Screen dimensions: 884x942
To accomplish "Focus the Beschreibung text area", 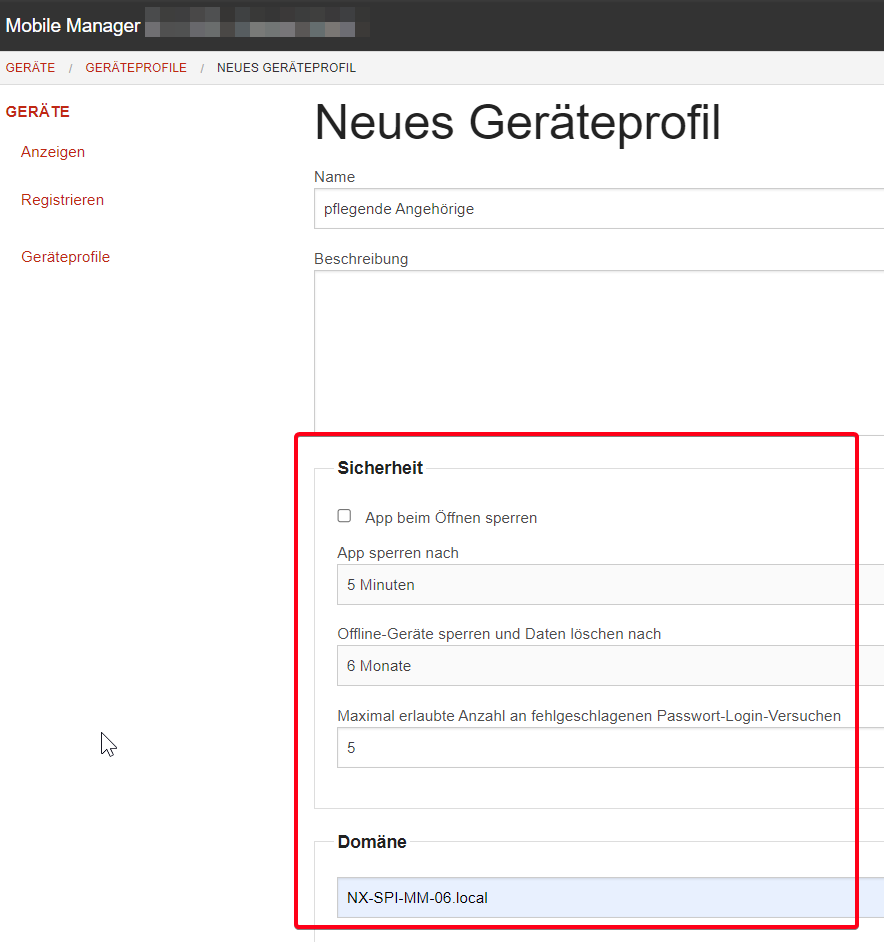I will click(x=600, y=350).
